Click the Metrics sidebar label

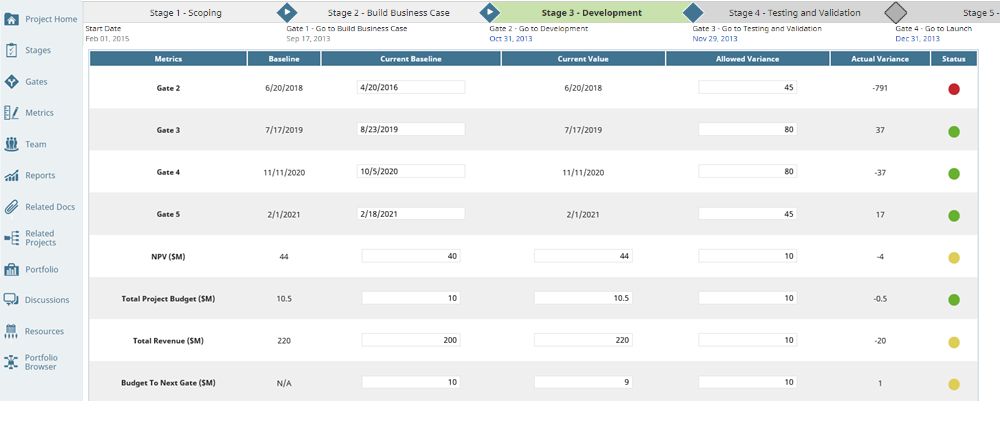(x=40, y=113)
